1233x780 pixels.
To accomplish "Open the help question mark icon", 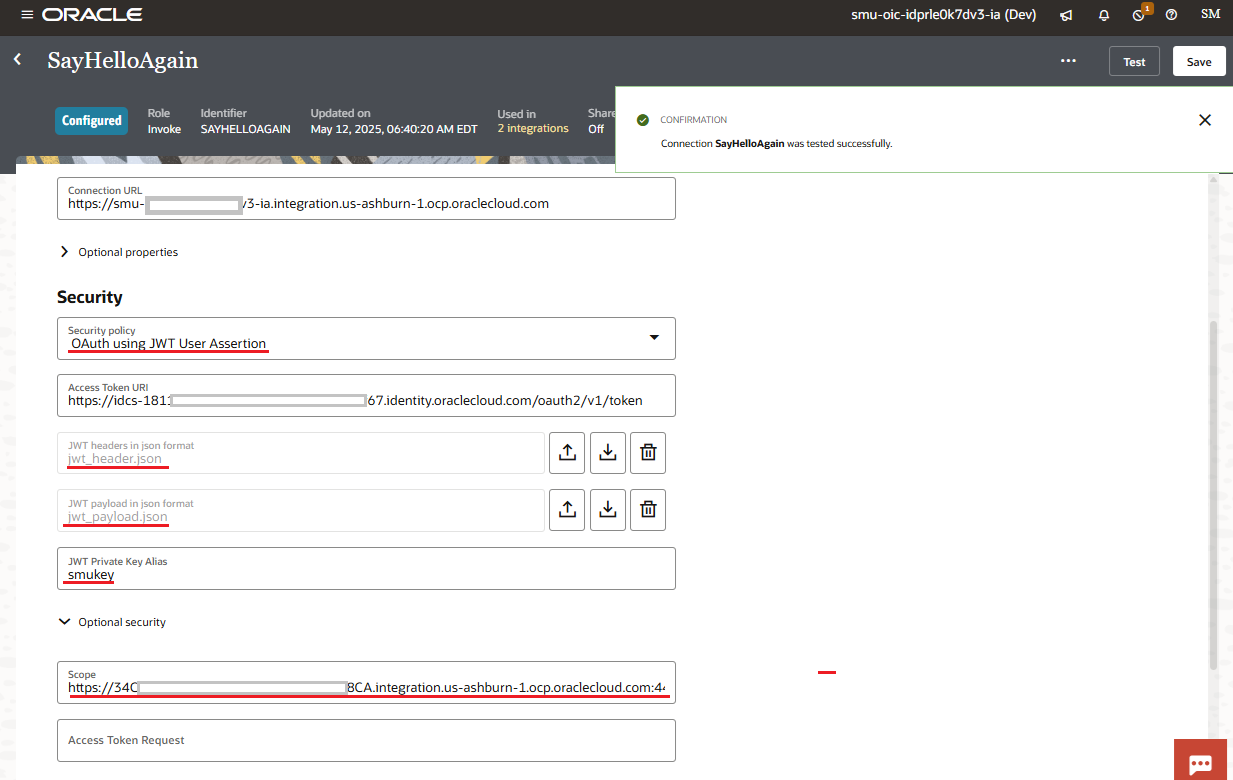I will [x=1171, y=15].
